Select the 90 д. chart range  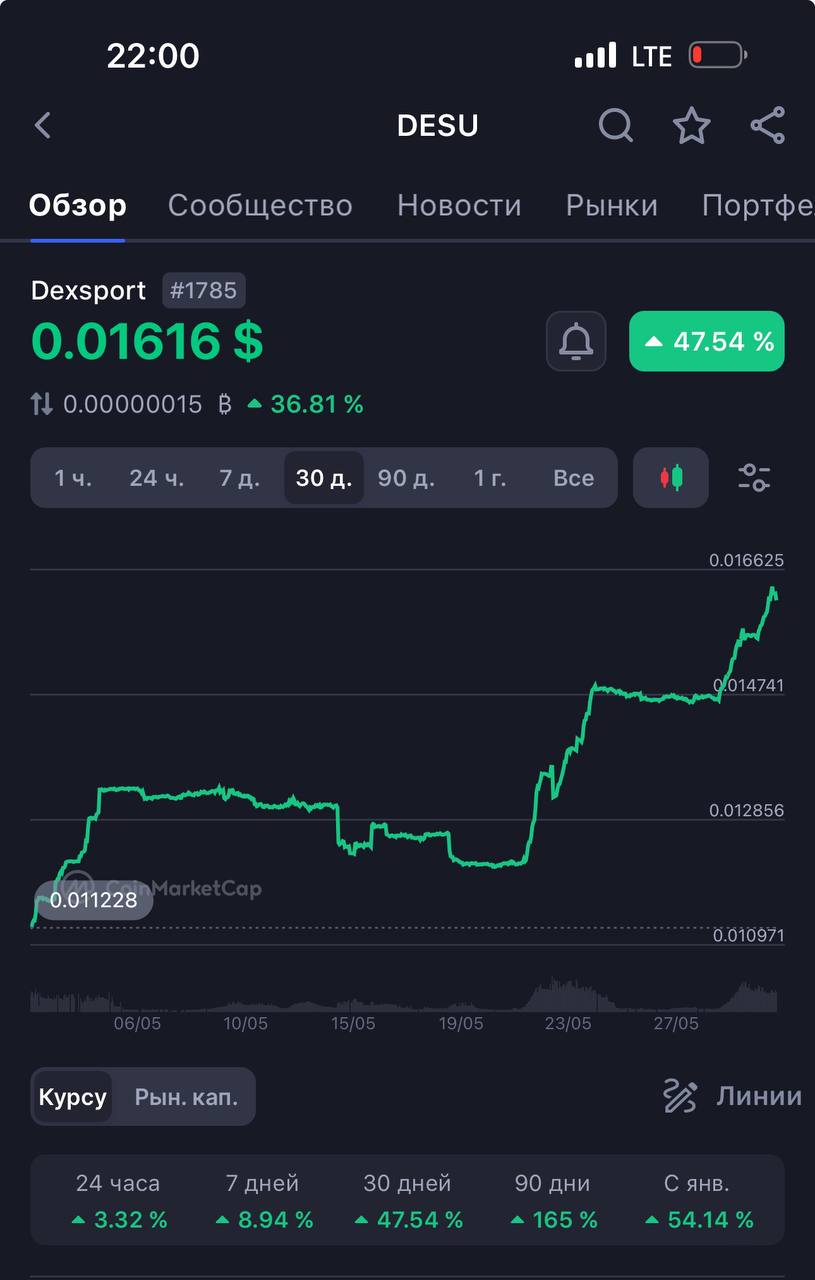(x=406, y=478)
